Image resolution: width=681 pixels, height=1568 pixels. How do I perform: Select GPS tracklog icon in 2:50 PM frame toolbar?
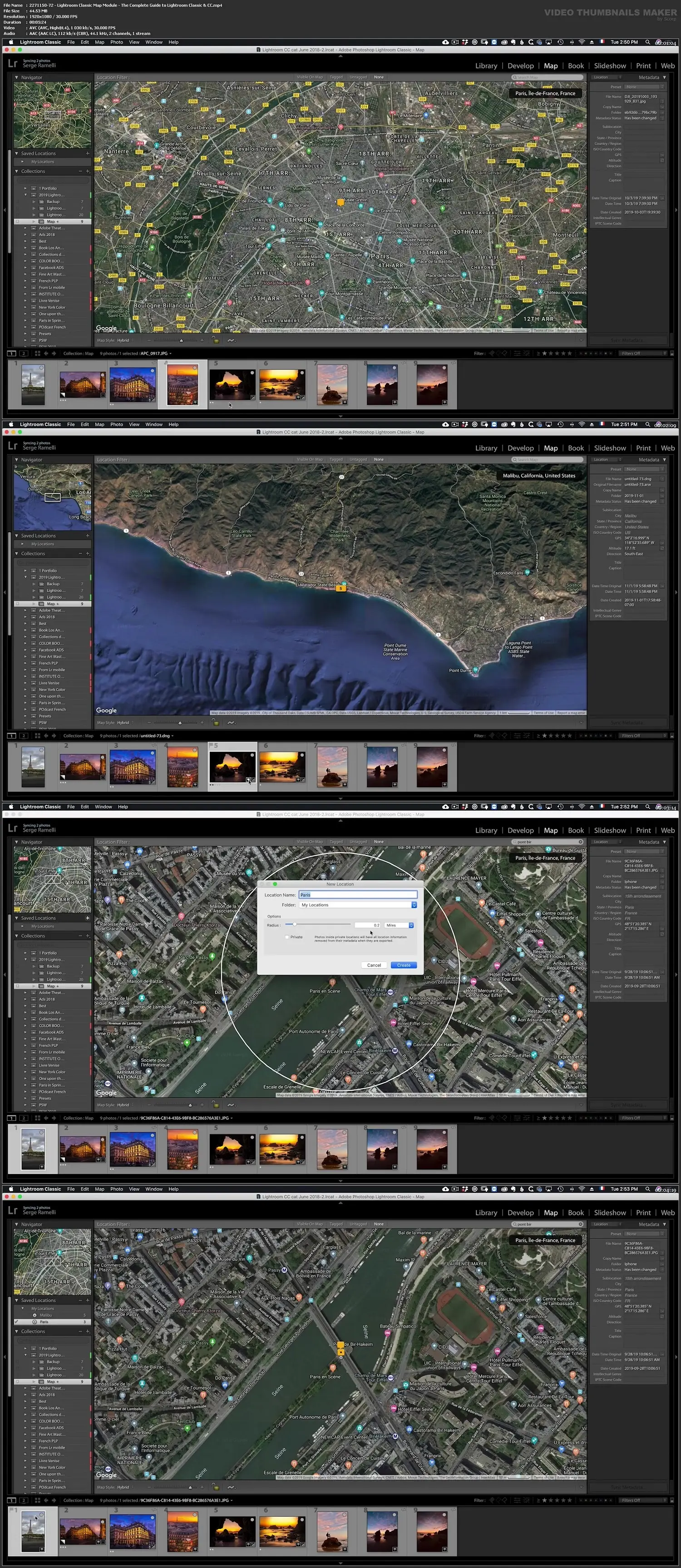coord(231,340)
